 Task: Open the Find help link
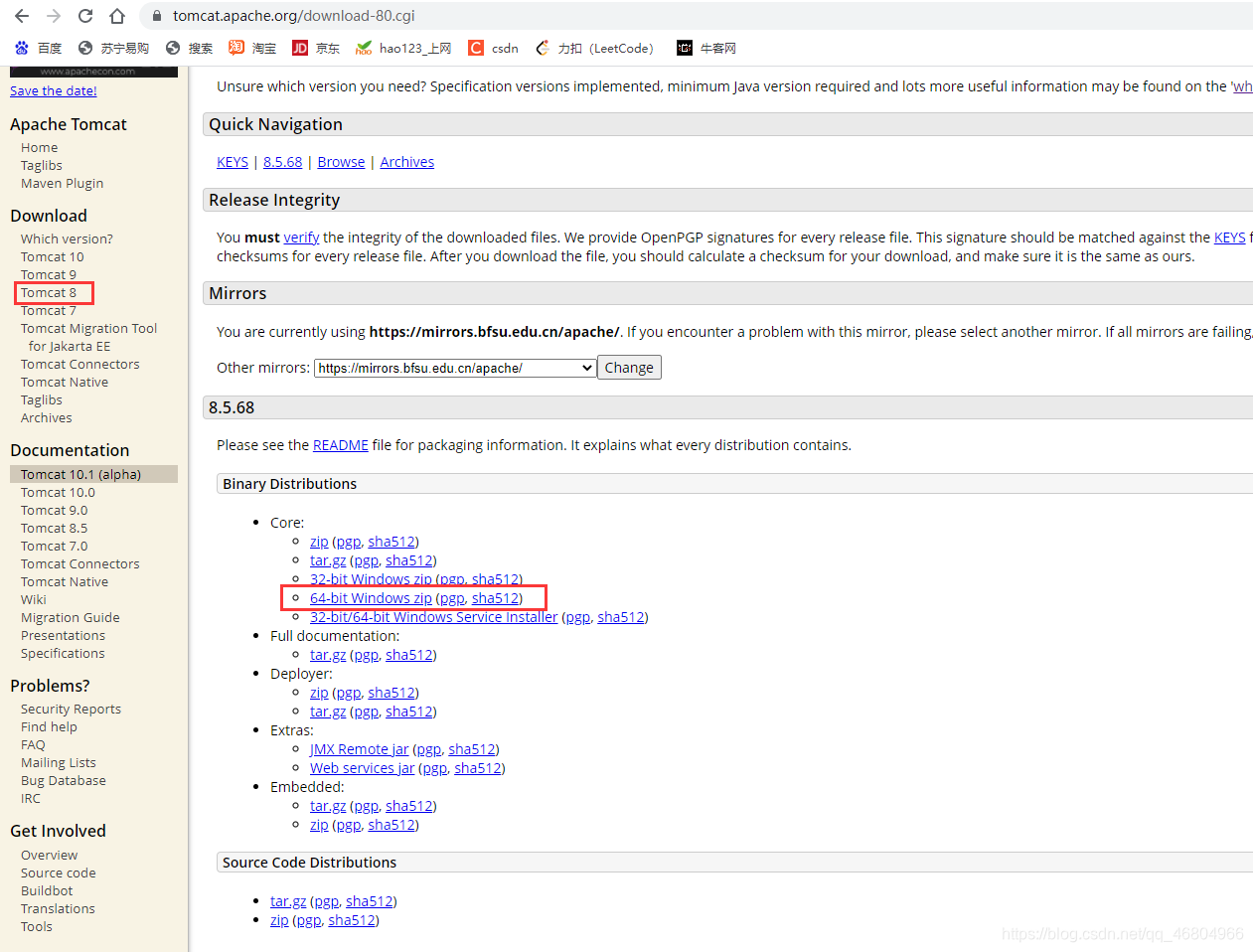[x=49, y=726]
